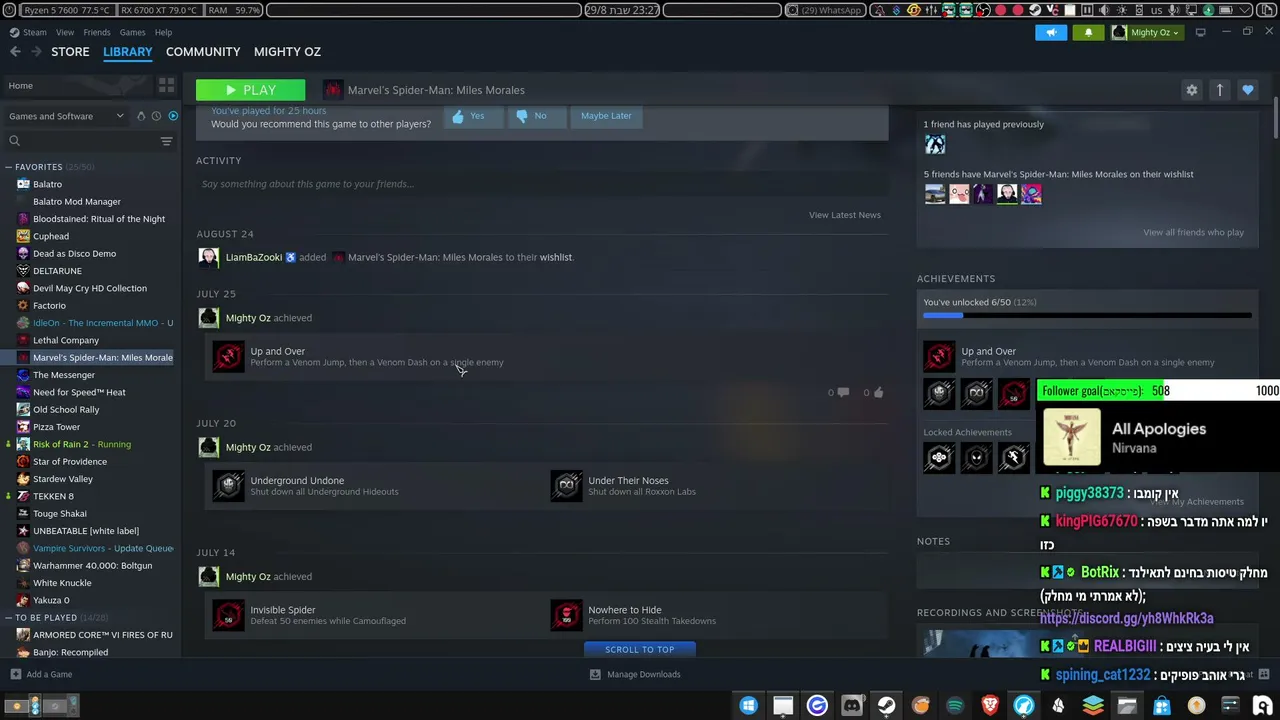The width and height of the screenshot is (1280, 720).
Task: Open Brave browser from the bottom dock
Action: click(990, 706)
